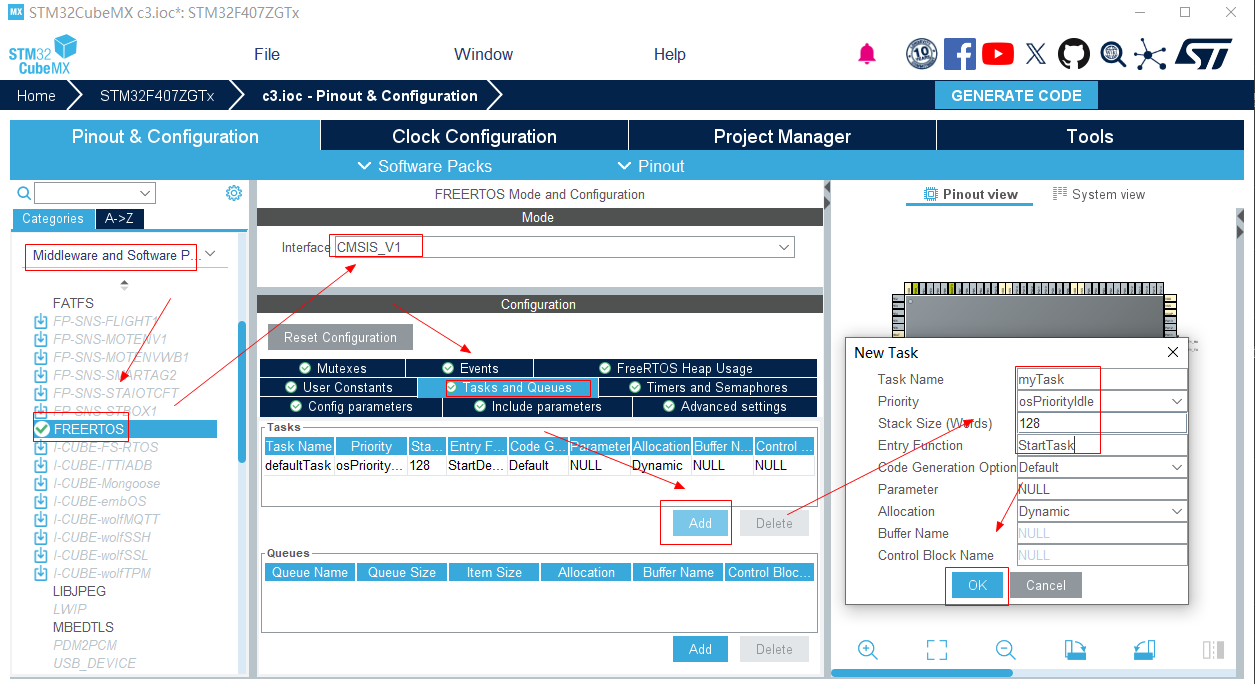Click the search magnifier in left panel
The width and height of the screenshot is (1255, 684).
coord(24,193)
